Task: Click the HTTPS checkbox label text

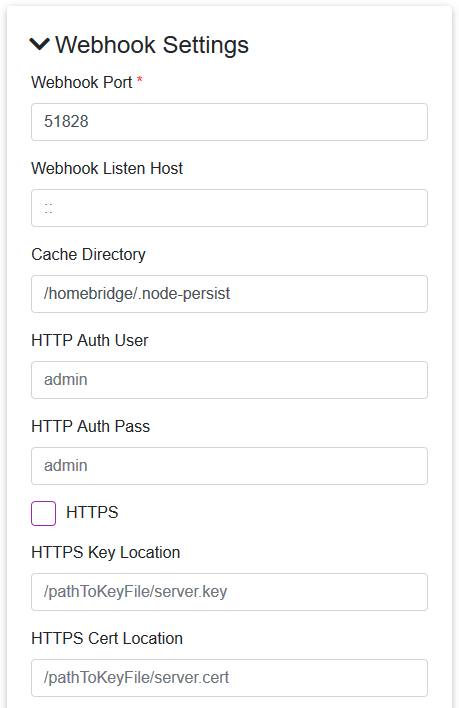Action: click(92, 512)
